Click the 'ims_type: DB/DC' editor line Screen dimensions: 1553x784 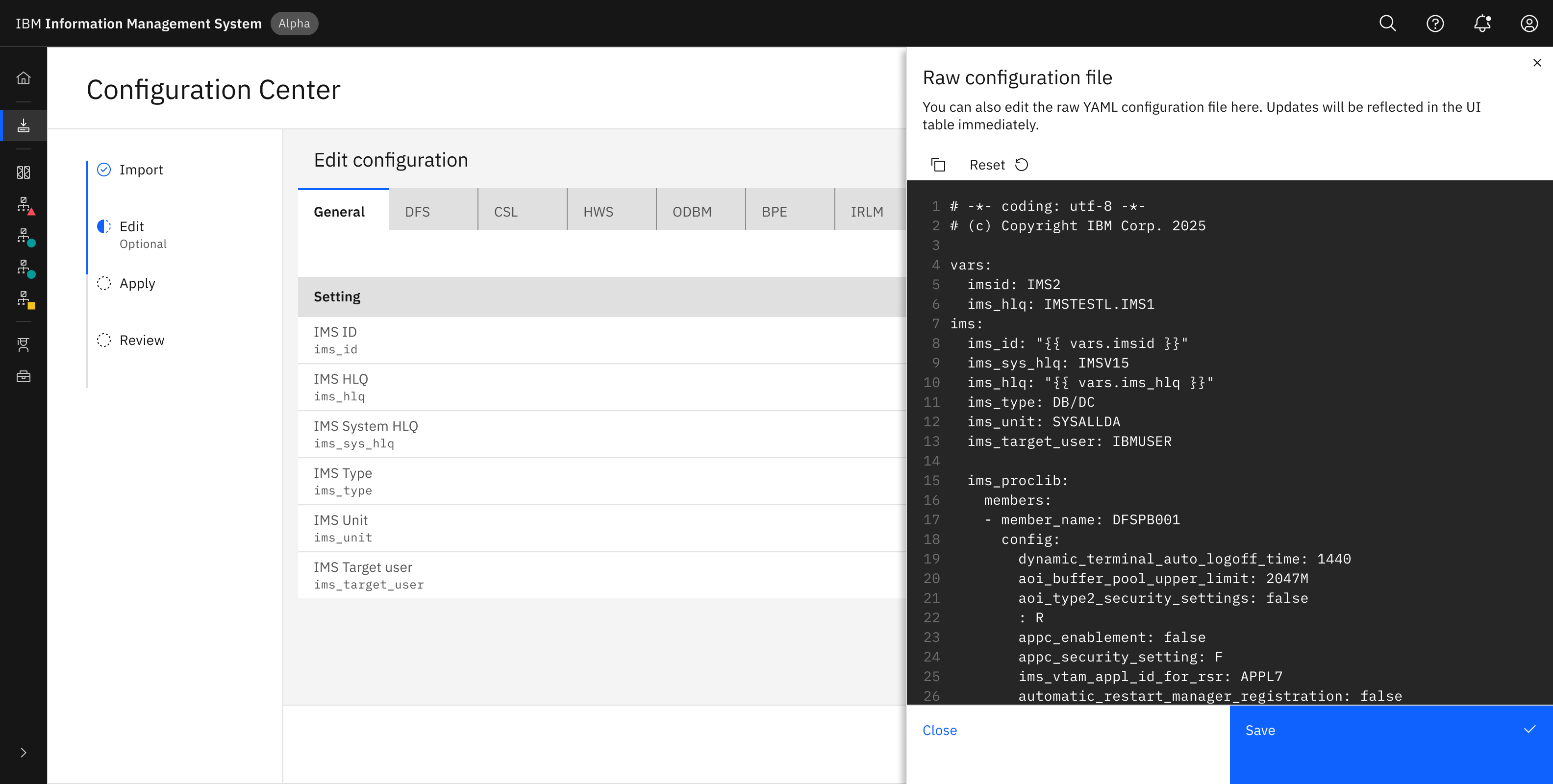[x=1030, y=402]
